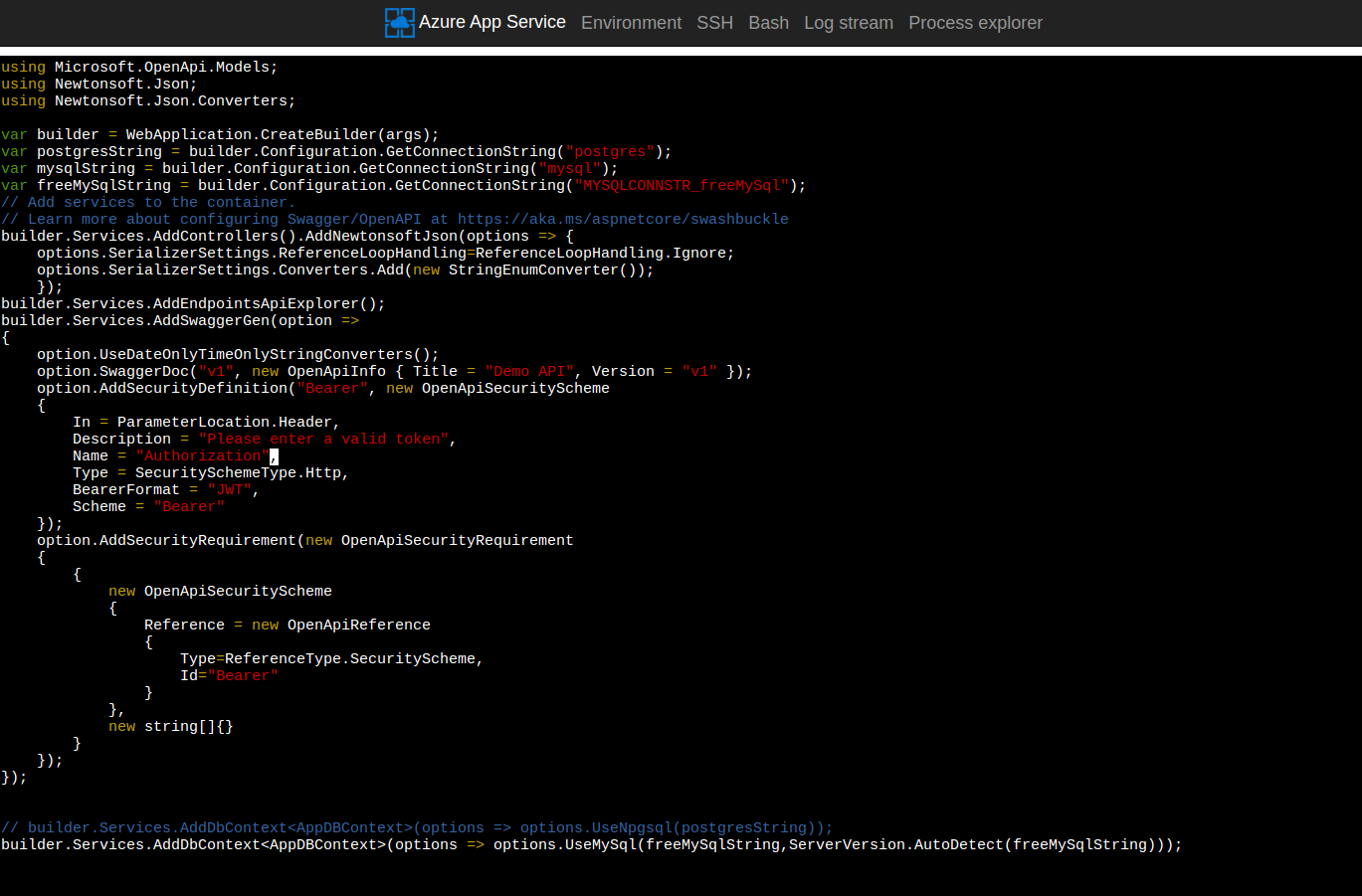1362x896 pixels.
Task: Click the 'new OpenApiSecurityScheme' line
Action: point(220,591)
